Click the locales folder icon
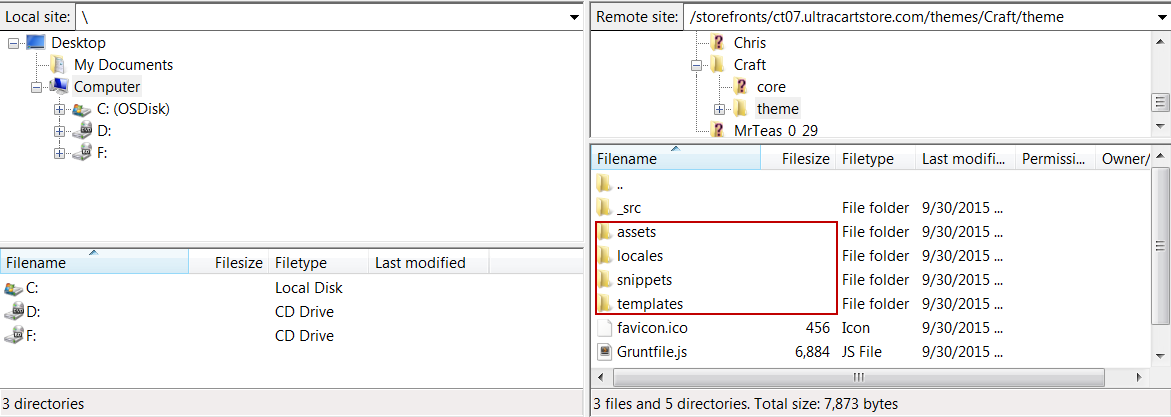1171x417 pixels. coord(605,256)
